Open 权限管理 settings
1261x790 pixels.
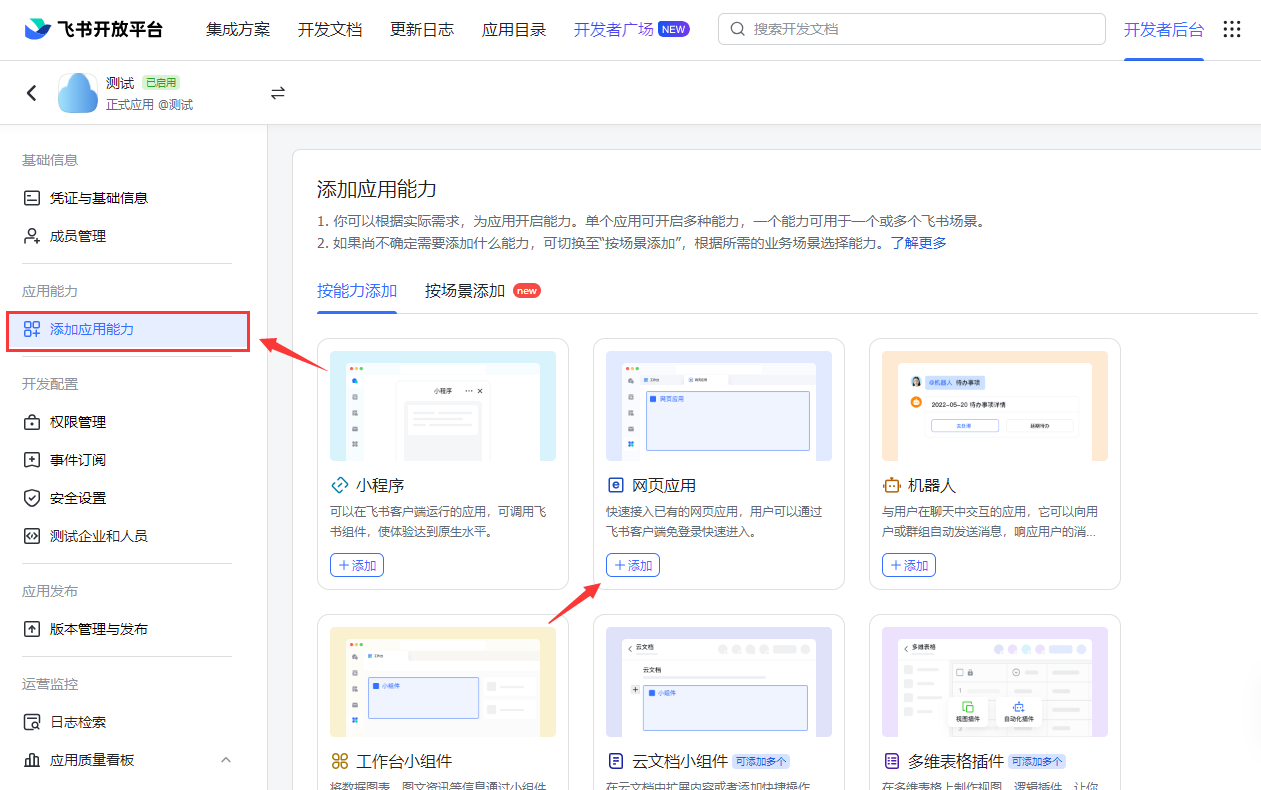78,422
